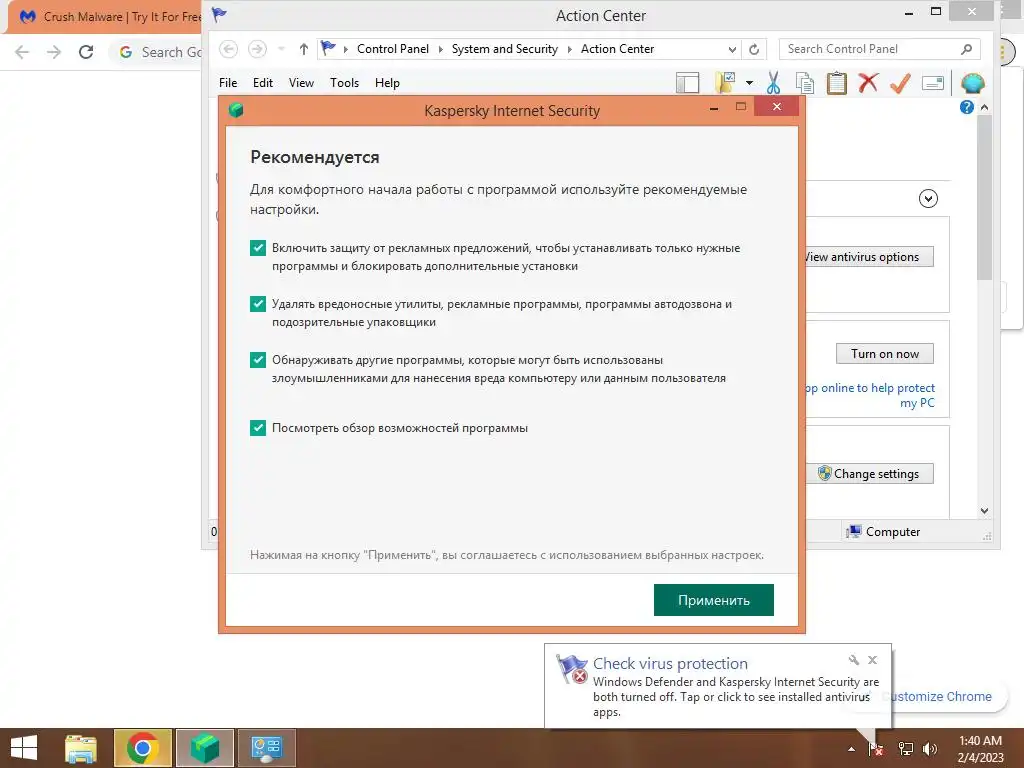1024x768 pixels.
Task: Open File Explorer from the taskbar
Action: (81, 748)
